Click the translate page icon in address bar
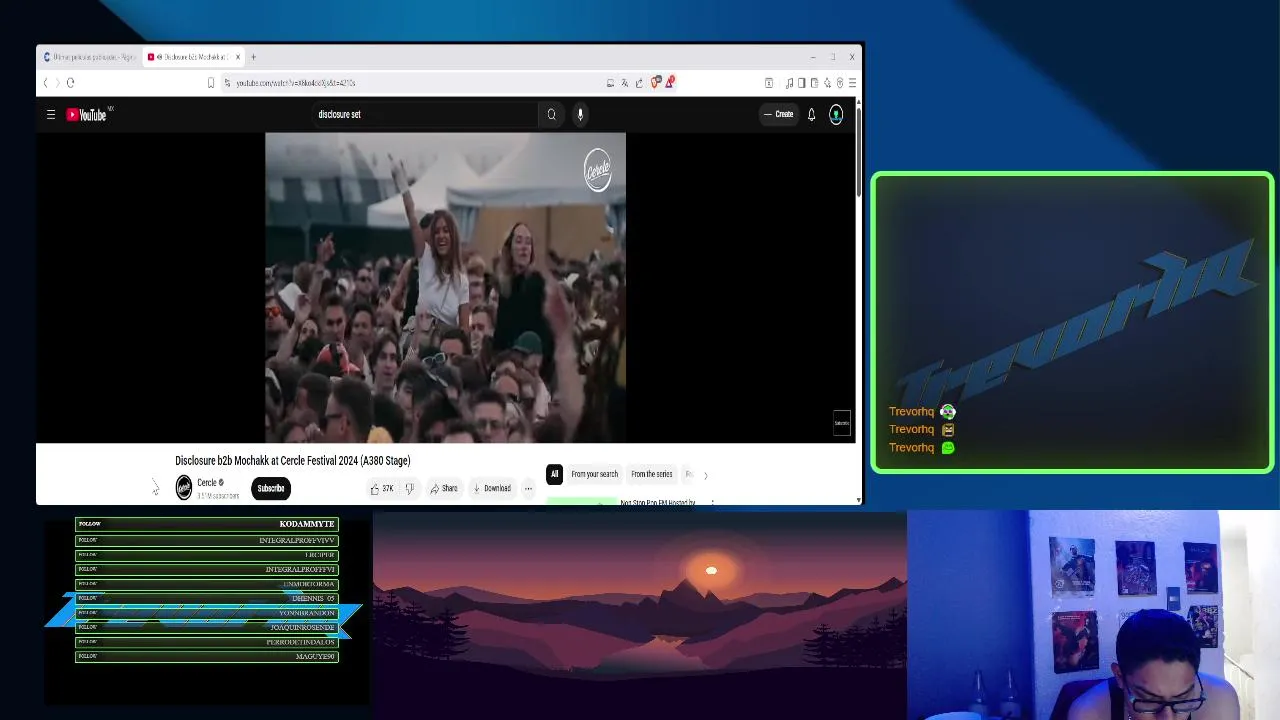 pyautogui.click(x=625, y=83)
